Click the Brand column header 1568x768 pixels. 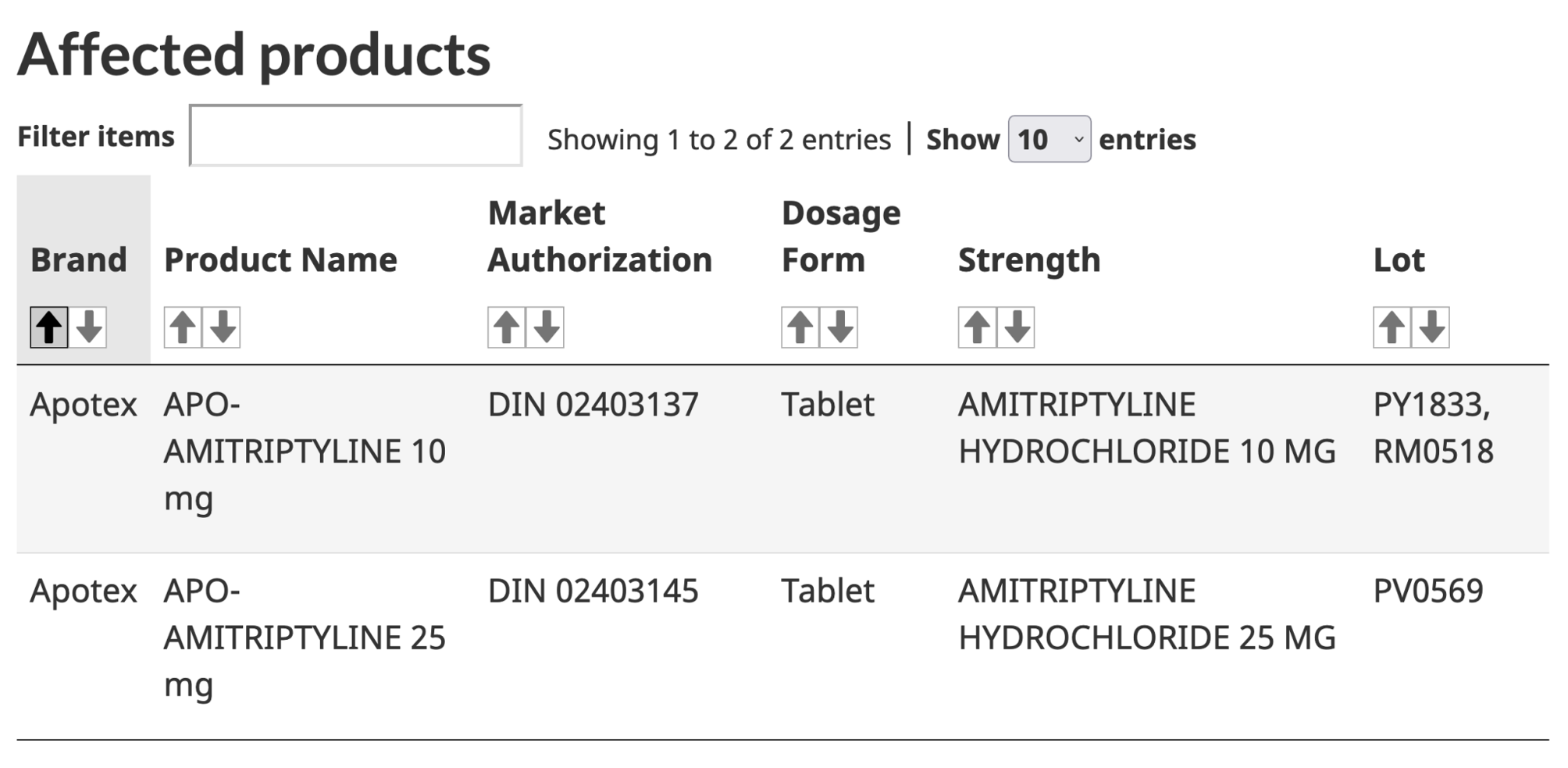(x=78, y=259)
